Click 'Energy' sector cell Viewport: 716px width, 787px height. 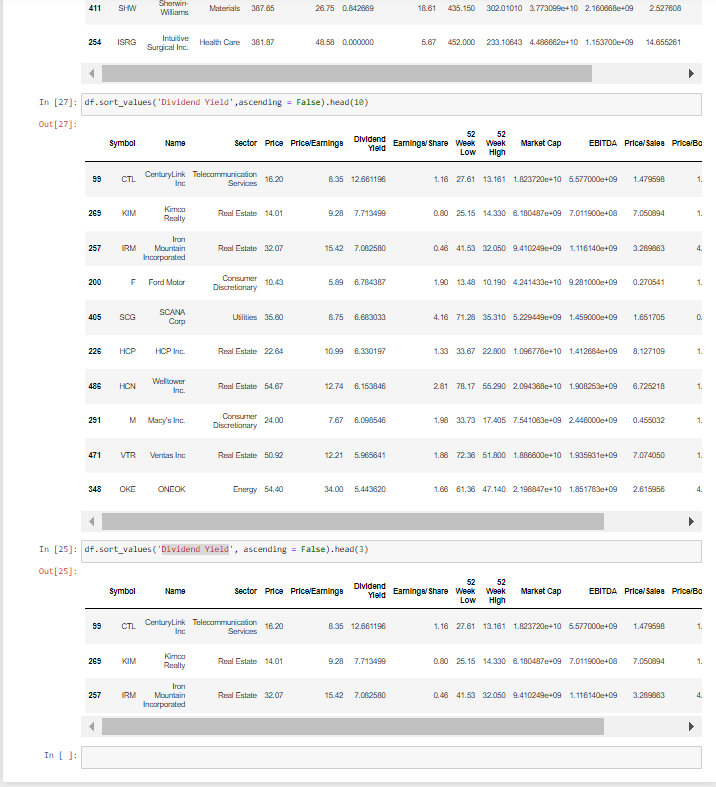point(245,489)
